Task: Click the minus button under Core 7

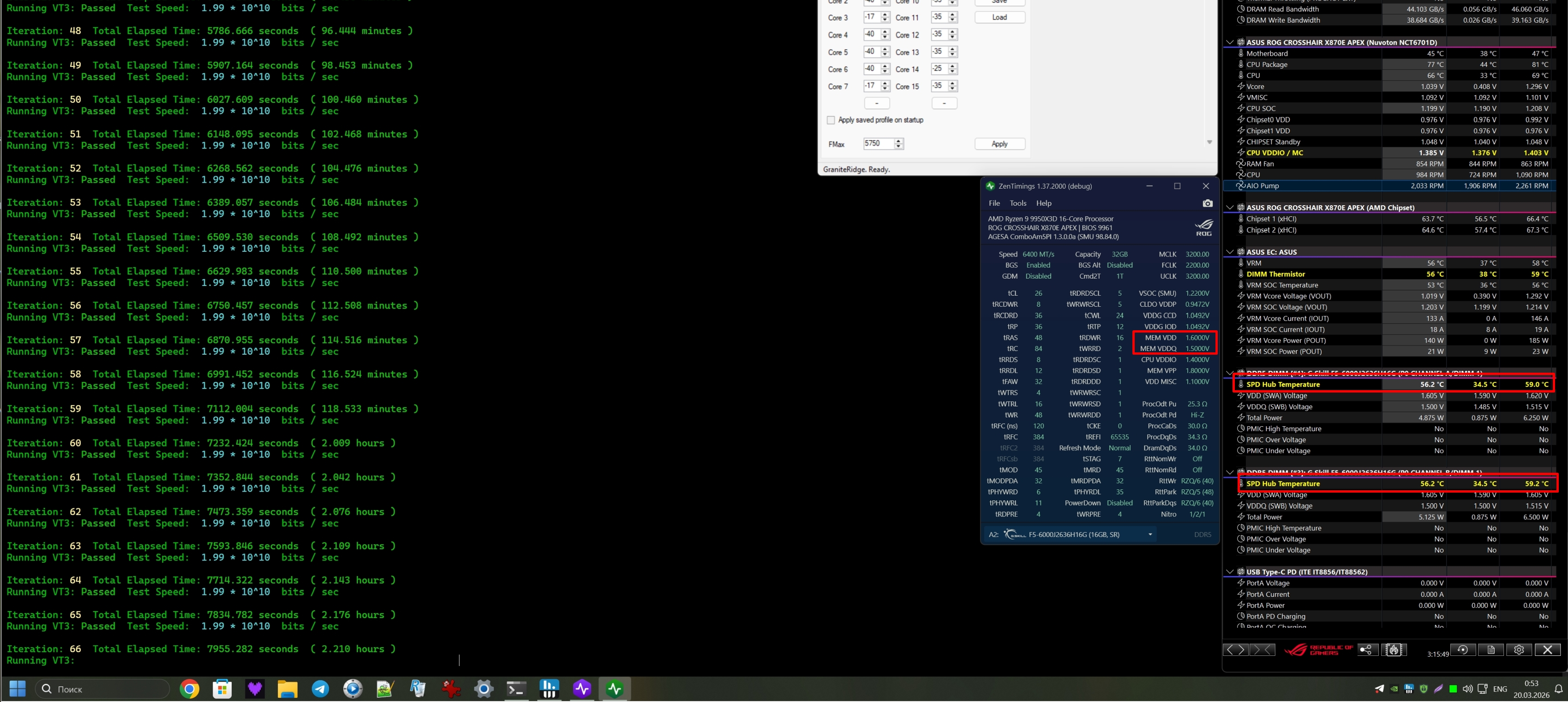Action: click(877, 103)
